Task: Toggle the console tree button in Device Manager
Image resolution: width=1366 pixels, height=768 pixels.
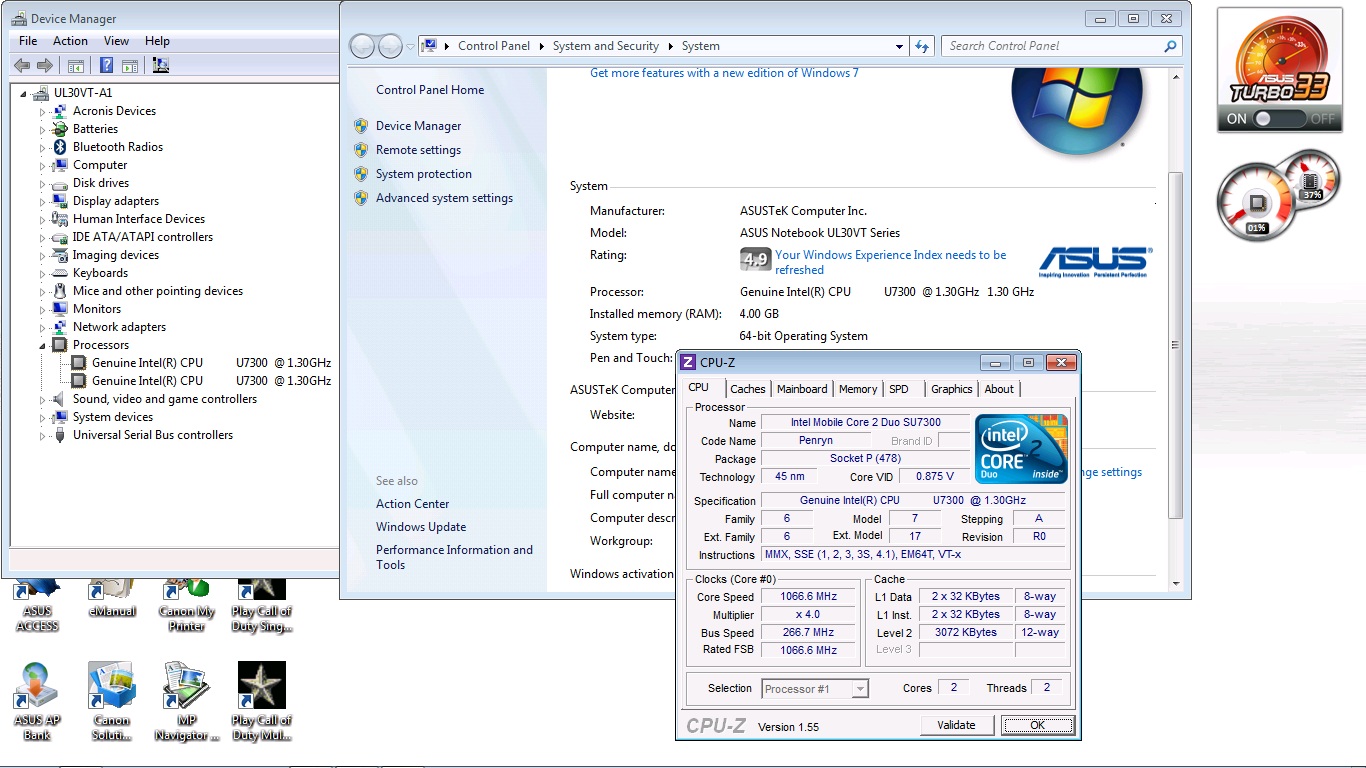Action: pos(75,66)
